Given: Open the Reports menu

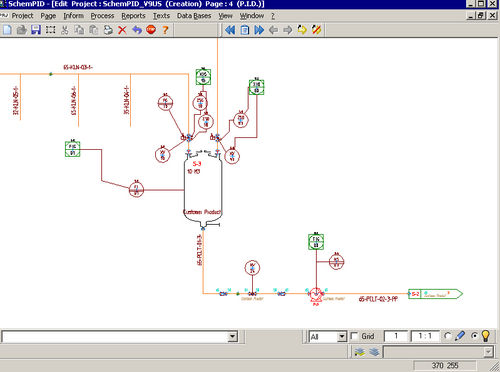Looking at the screenshot, I should click(133, 16).
